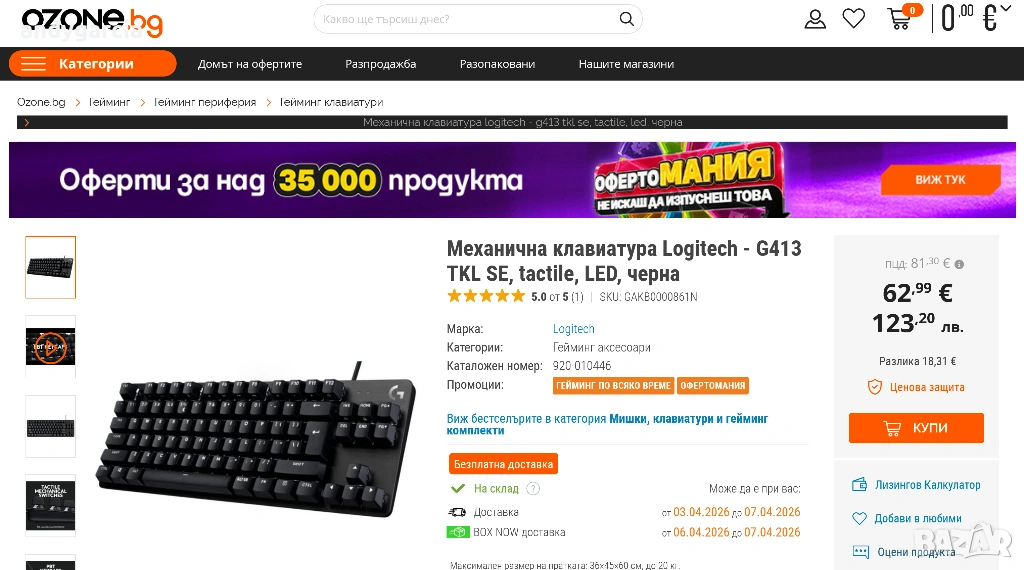Click the search magnifier icon
This screenshot has width=1024, height=570.
pos(626,19)
